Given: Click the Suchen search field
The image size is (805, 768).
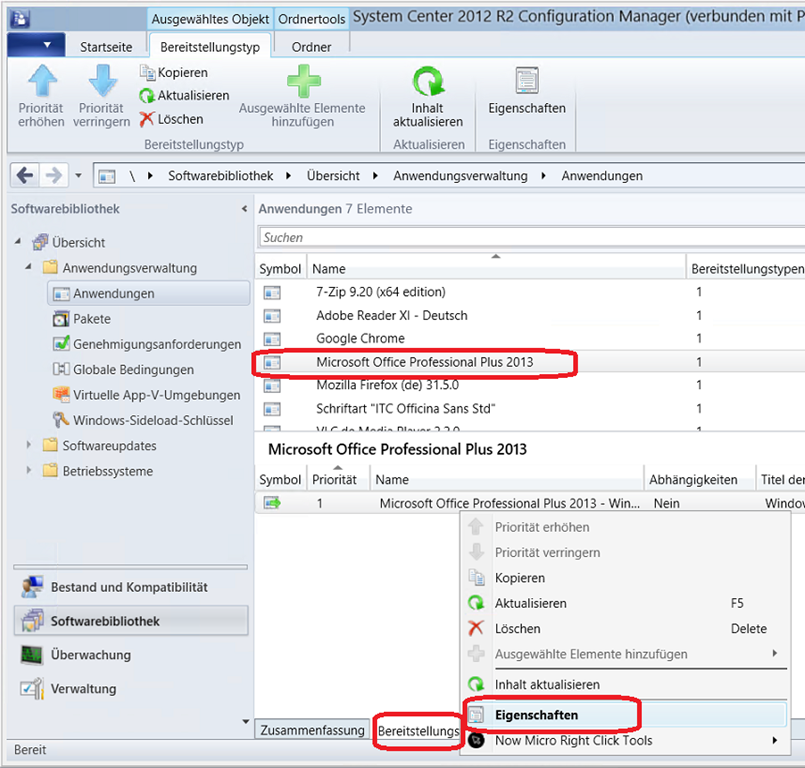Looking at the screenshot, I should click(x=531, y=238).
